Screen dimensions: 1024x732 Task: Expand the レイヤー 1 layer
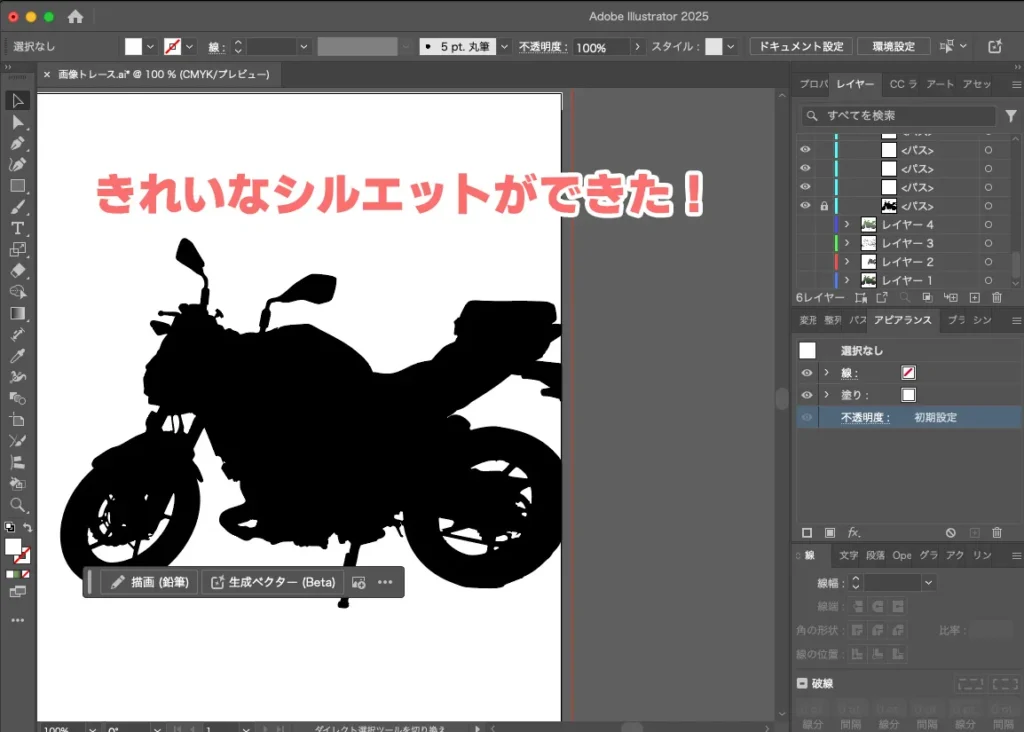847,281
